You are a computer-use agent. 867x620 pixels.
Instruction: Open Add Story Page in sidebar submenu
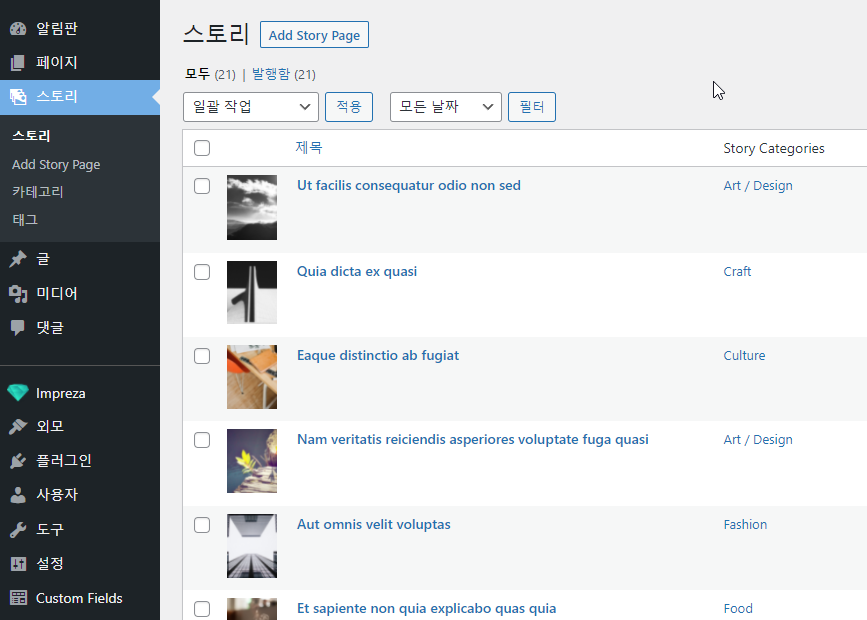[x=56, y=165]
